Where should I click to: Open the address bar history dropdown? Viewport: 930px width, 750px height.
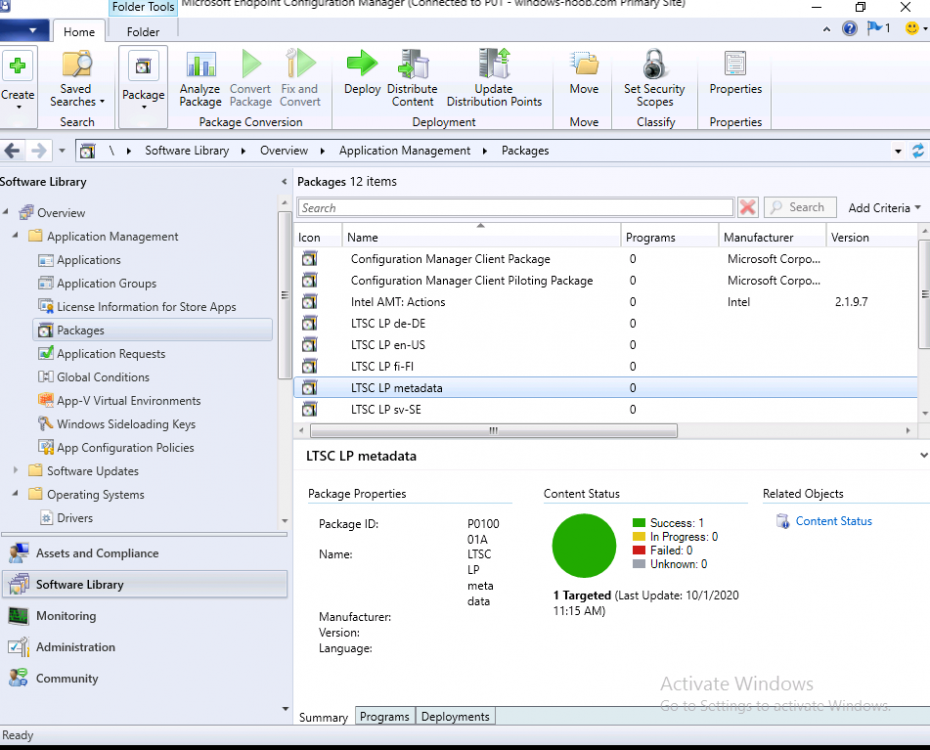point(898,151)
